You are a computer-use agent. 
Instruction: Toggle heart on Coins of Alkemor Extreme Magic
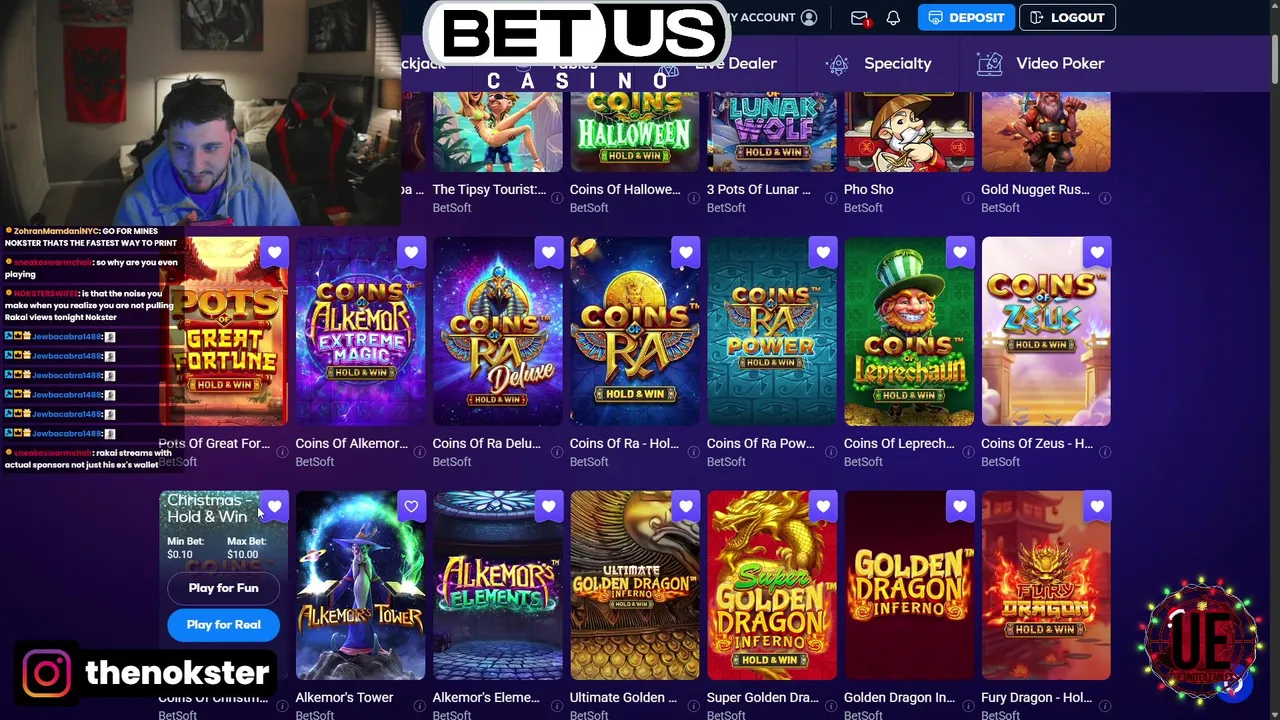click(x=411, y=253)
